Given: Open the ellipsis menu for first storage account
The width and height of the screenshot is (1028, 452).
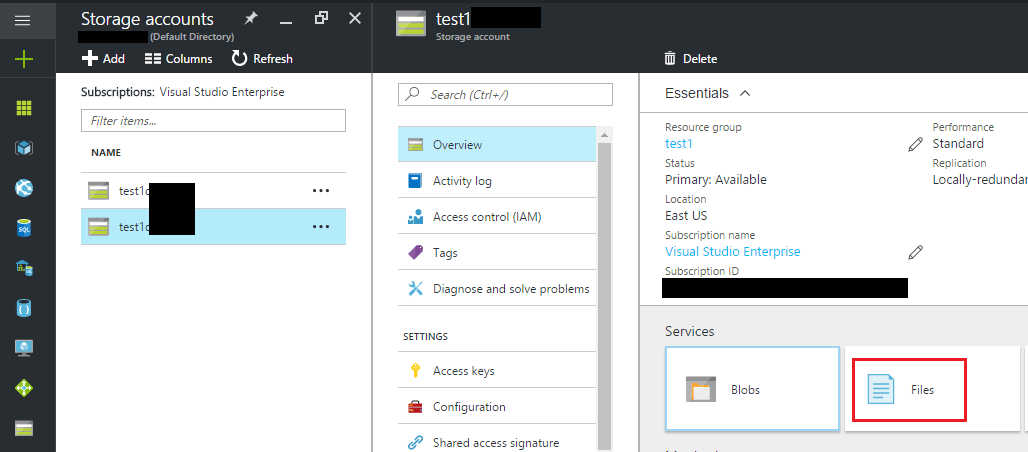Looking at the screenshot, I should click(320, 190).
